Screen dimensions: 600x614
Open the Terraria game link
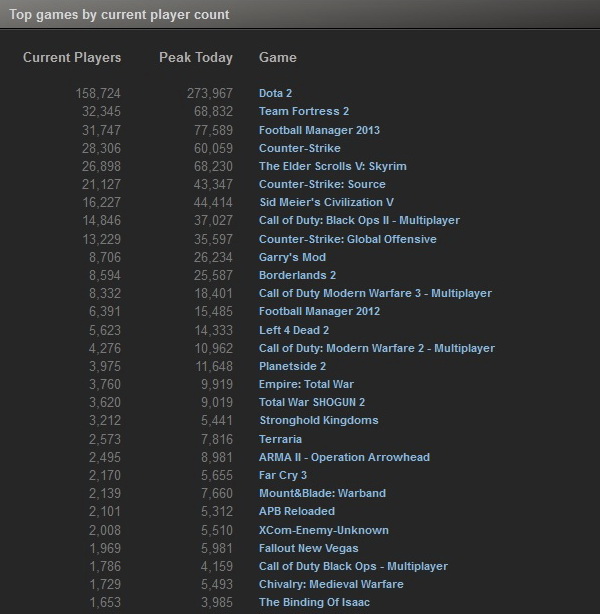point(280,439)
